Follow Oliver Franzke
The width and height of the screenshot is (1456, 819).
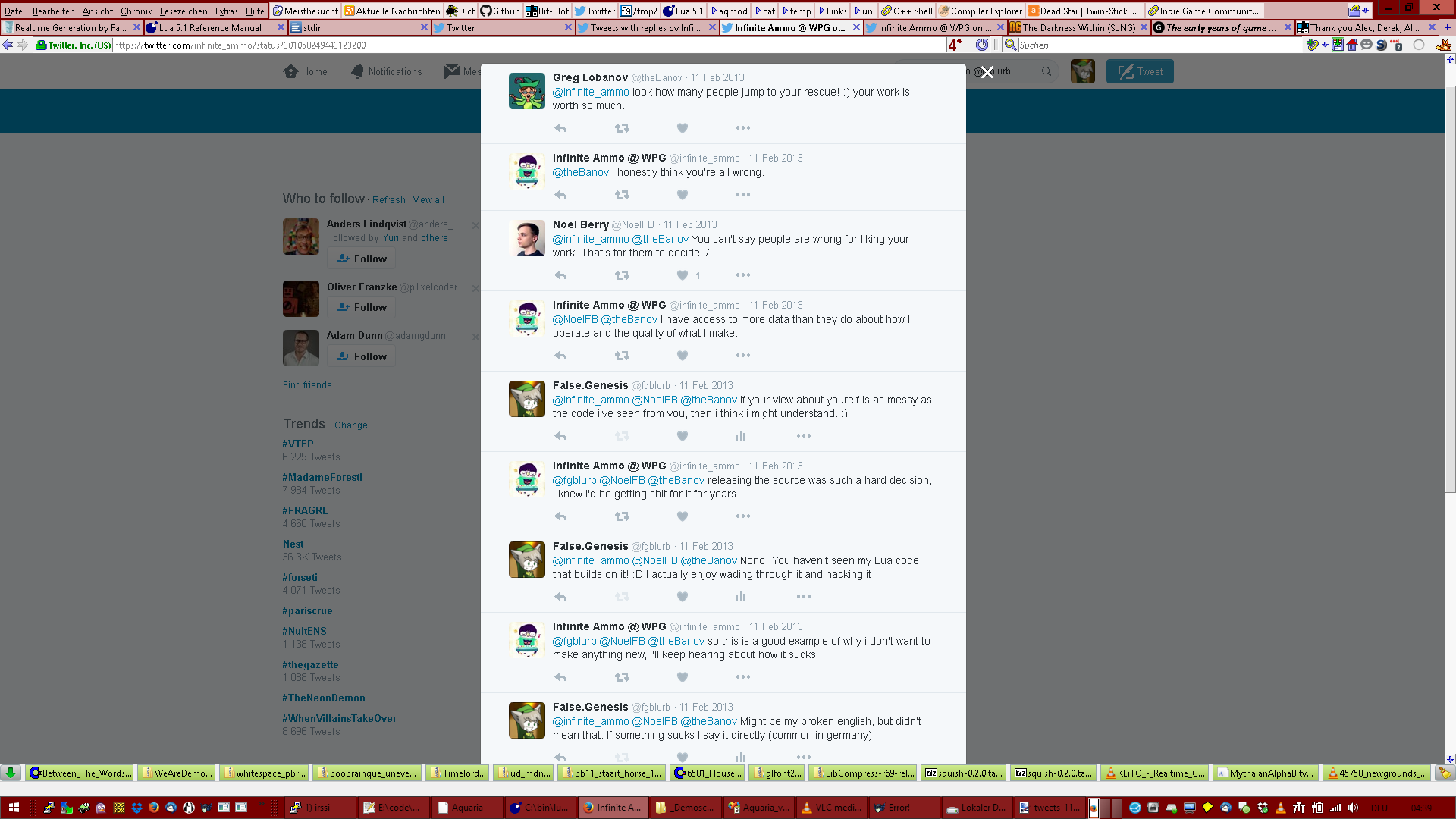[362, 307]
